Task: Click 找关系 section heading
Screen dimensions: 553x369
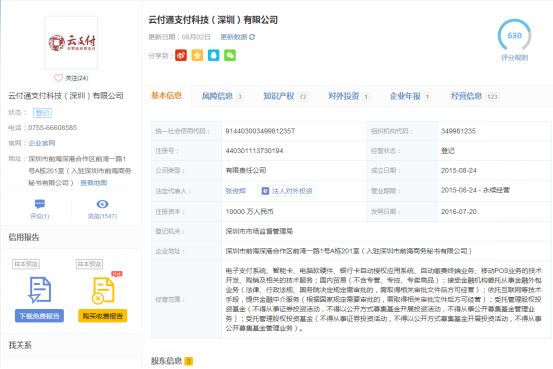Action: point(20,345)
